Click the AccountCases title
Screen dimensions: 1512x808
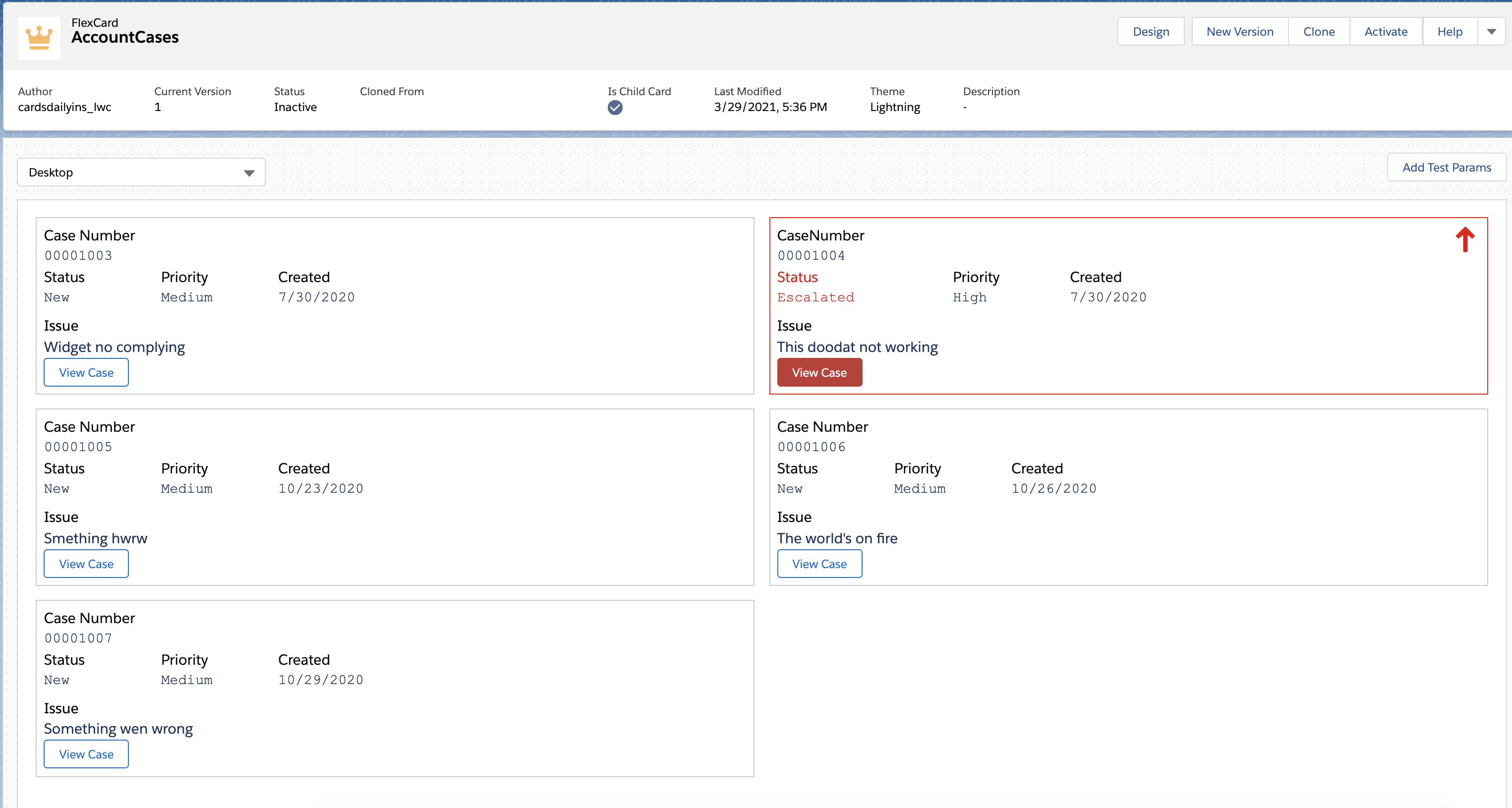click(x=125, y=38)
